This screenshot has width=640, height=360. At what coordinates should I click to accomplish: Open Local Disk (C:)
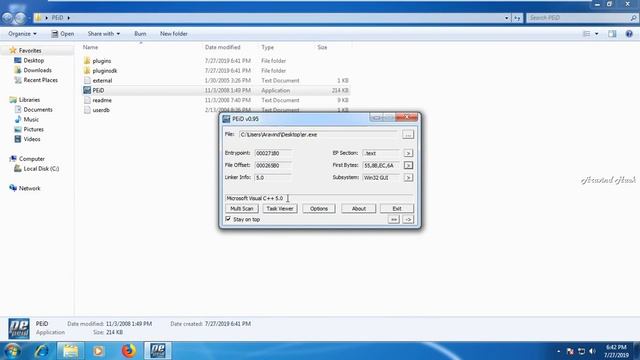tap(41, 169)
